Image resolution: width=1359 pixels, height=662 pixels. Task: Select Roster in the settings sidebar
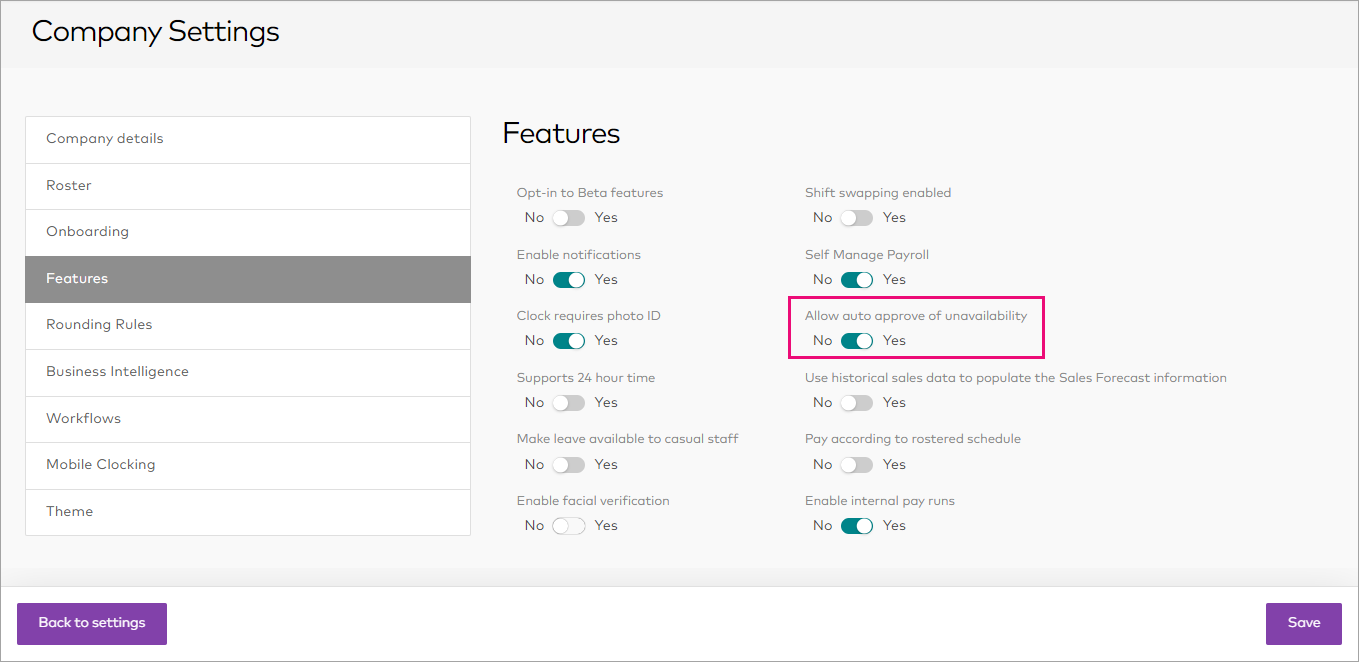click(247, 186)
